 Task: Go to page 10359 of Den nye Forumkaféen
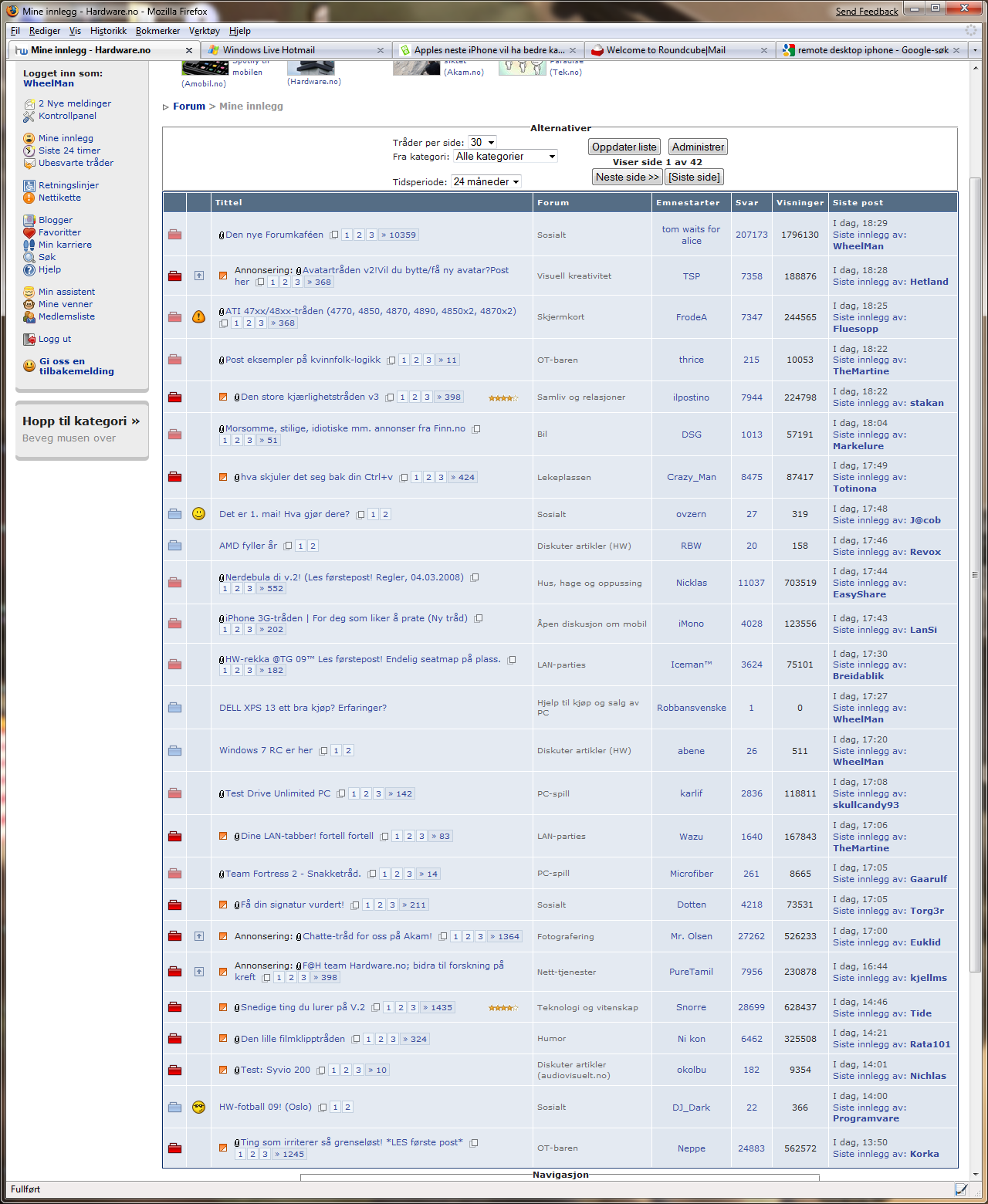(399, 235)
